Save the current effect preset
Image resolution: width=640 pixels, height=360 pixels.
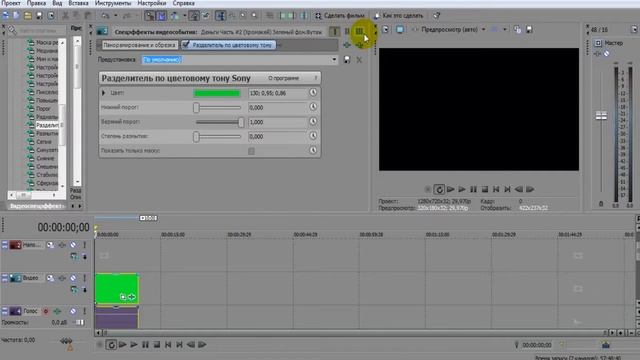click(x=347, y=60)
